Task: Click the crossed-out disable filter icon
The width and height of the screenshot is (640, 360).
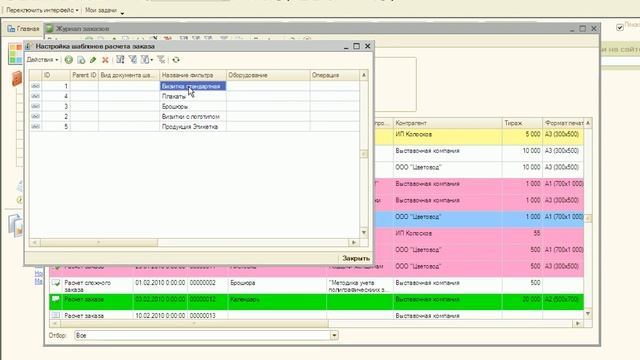Action: coord(161,60)
